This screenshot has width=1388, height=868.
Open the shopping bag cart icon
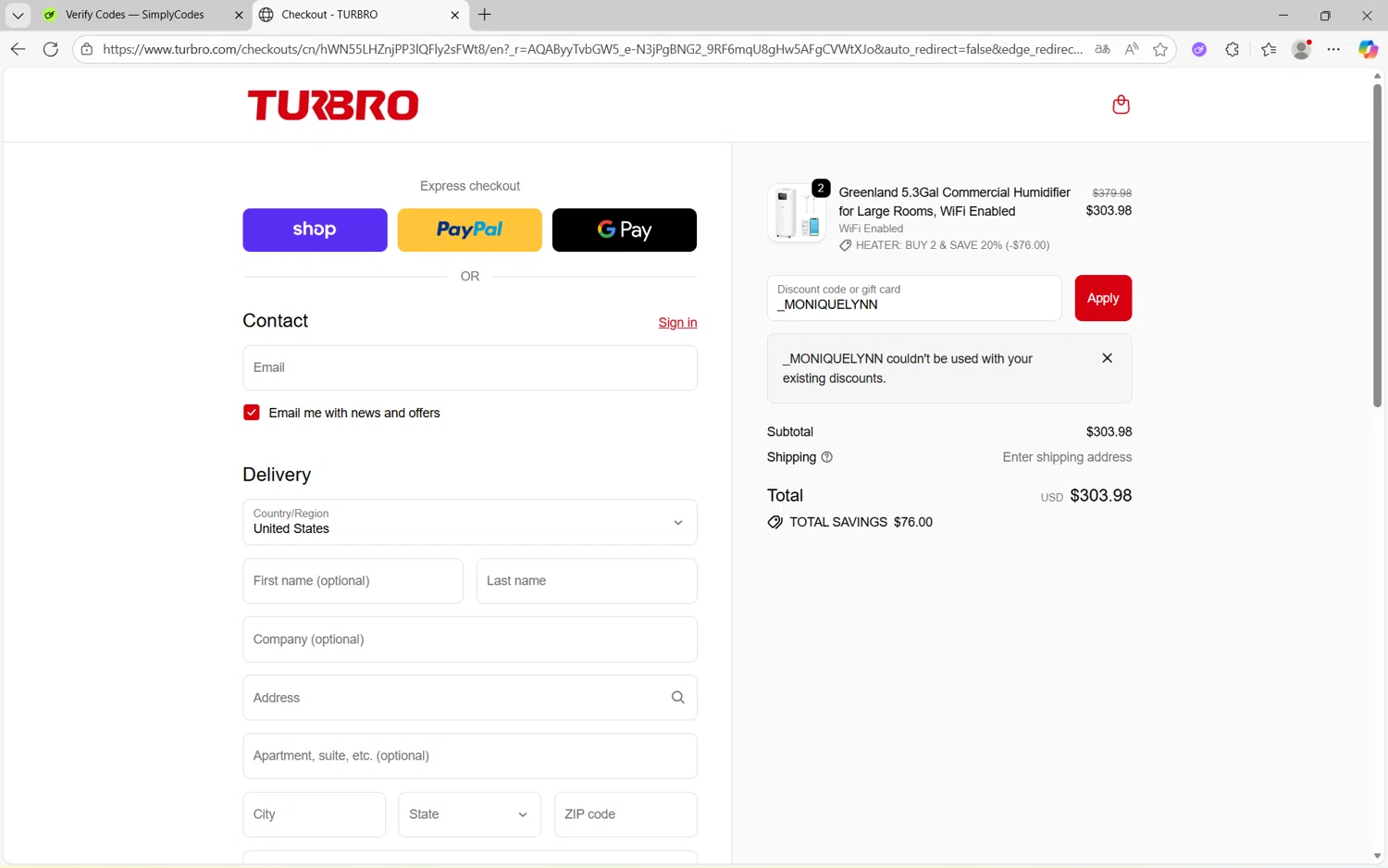pyautogui.click(x=1121, y=105)
